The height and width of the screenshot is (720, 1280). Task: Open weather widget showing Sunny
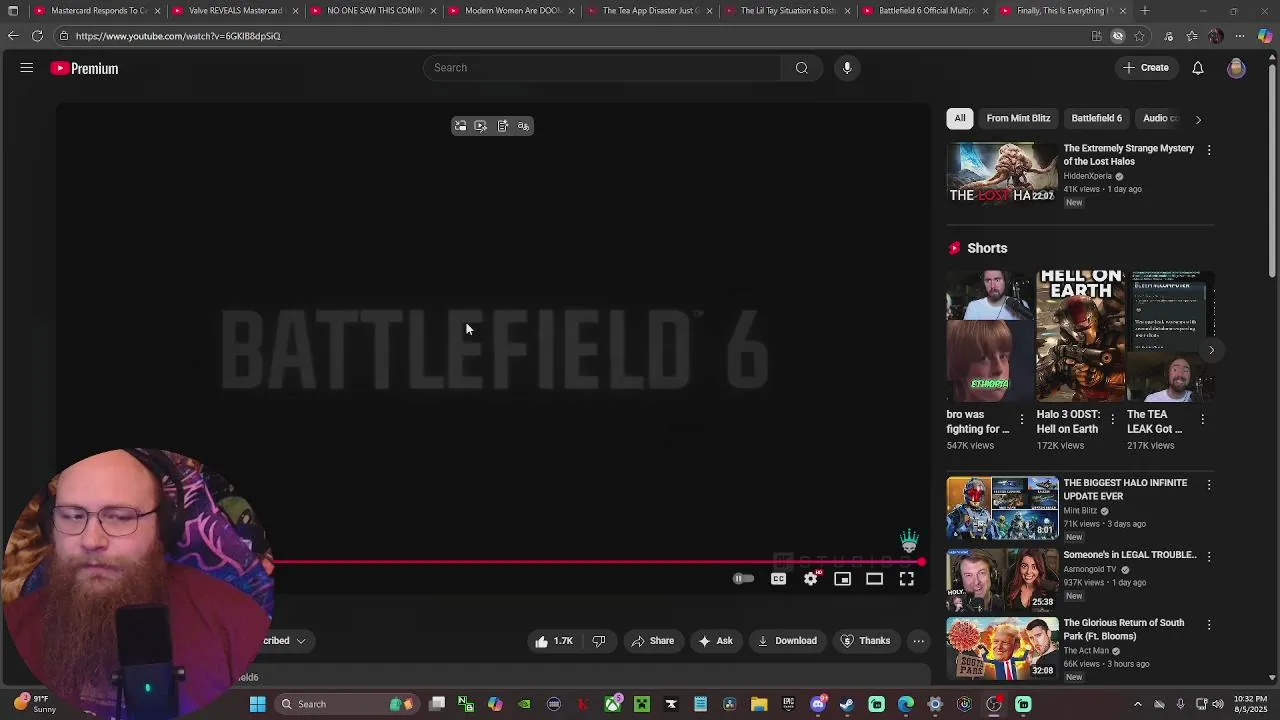point(35,704)
